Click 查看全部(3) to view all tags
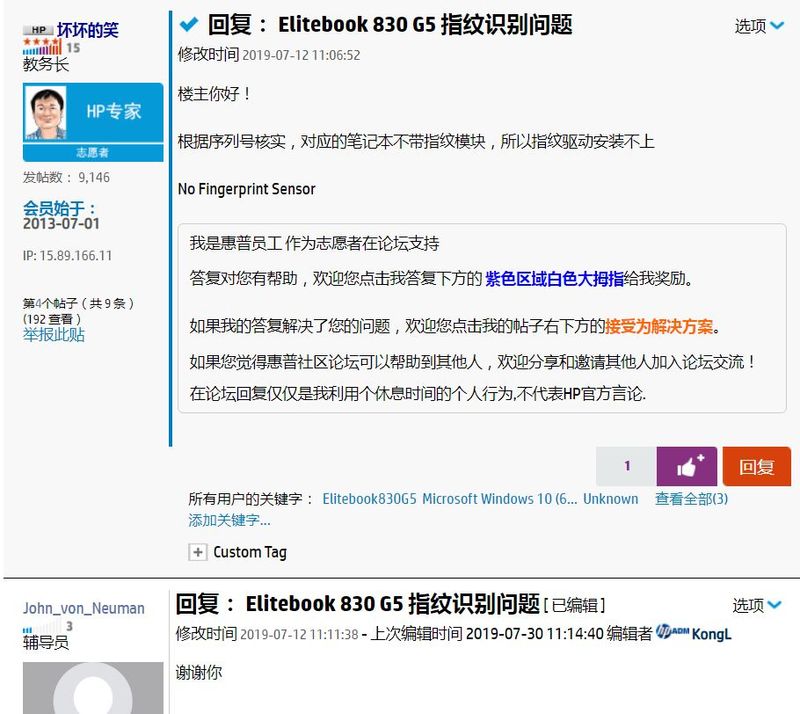 pyautogui.click(x=691, y=499)
